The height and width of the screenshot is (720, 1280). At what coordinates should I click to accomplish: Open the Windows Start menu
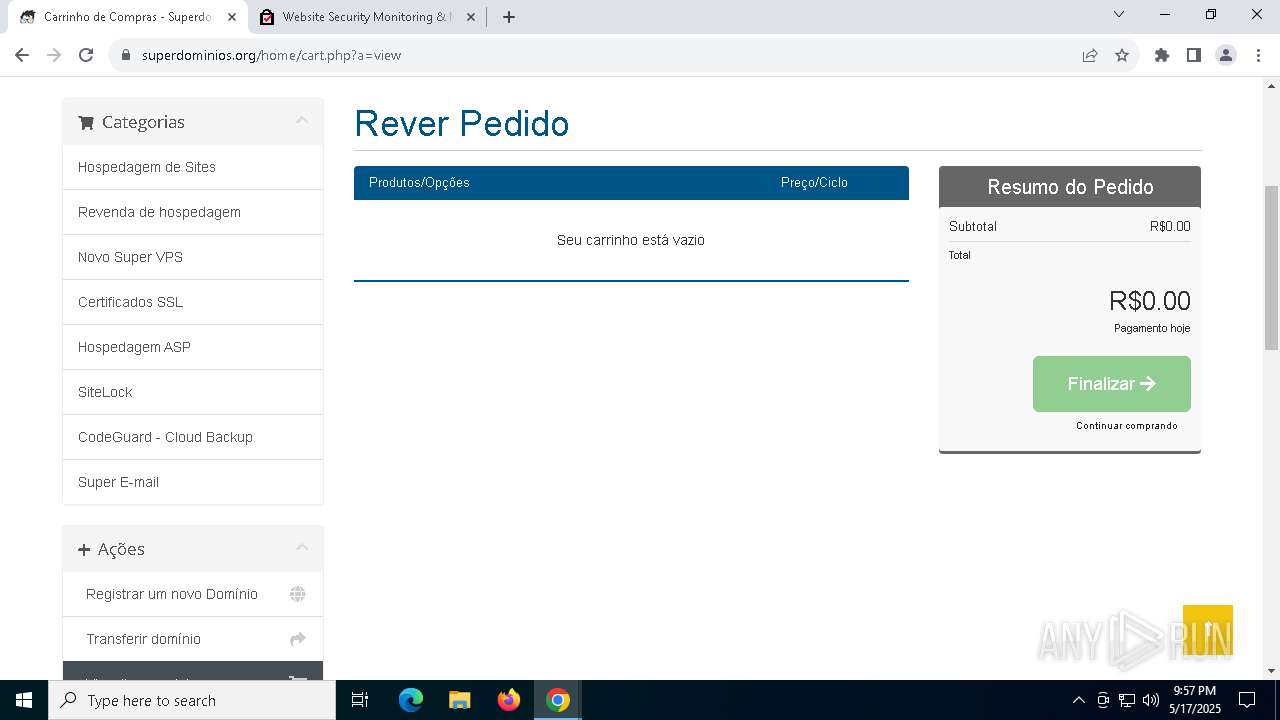pos(24,700)
